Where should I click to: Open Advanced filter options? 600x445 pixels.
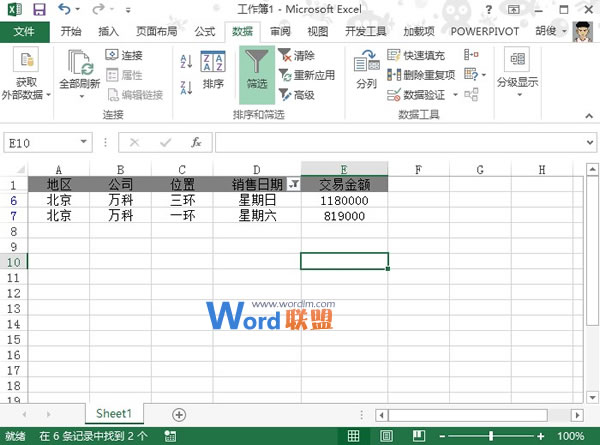[x=296, y=95]
